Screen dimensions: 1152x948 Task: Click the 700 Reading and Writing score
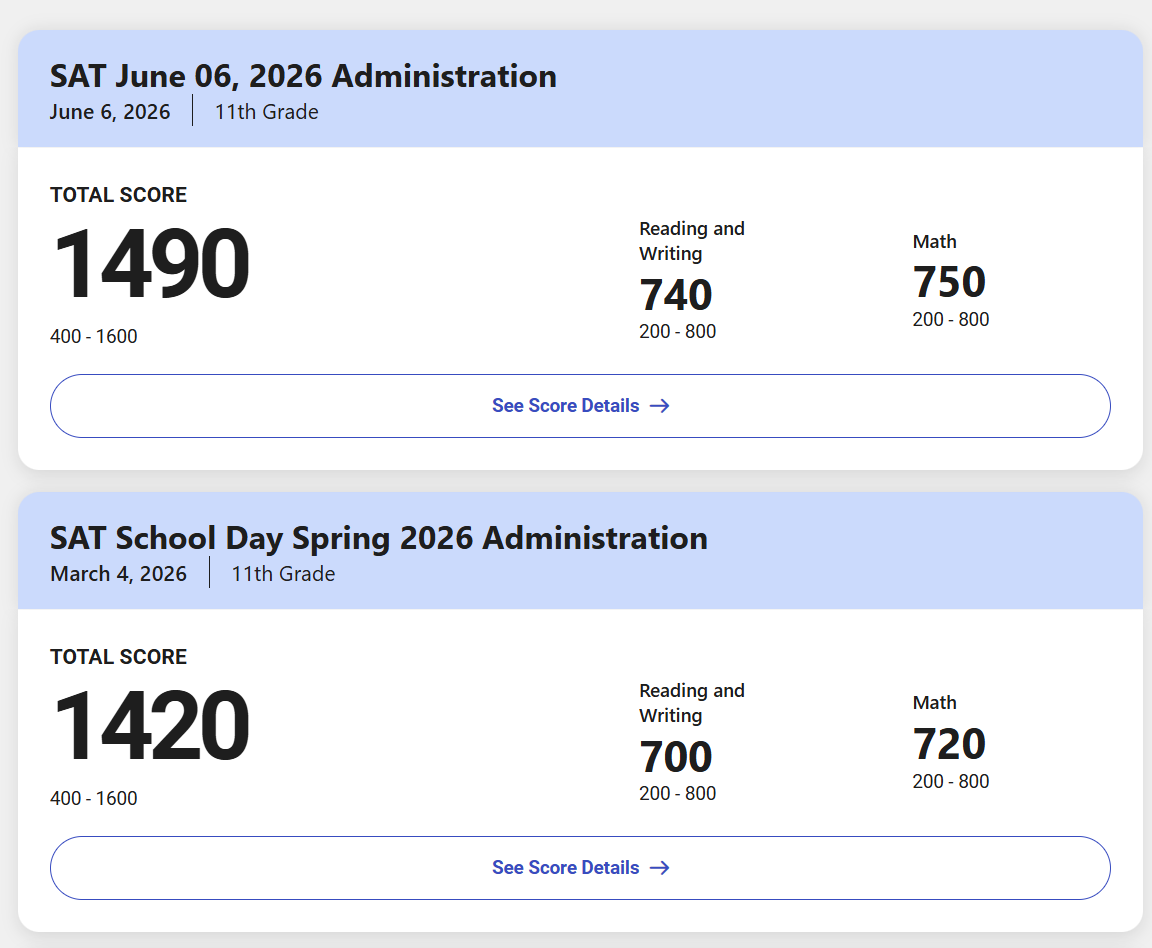coord(675,757)
